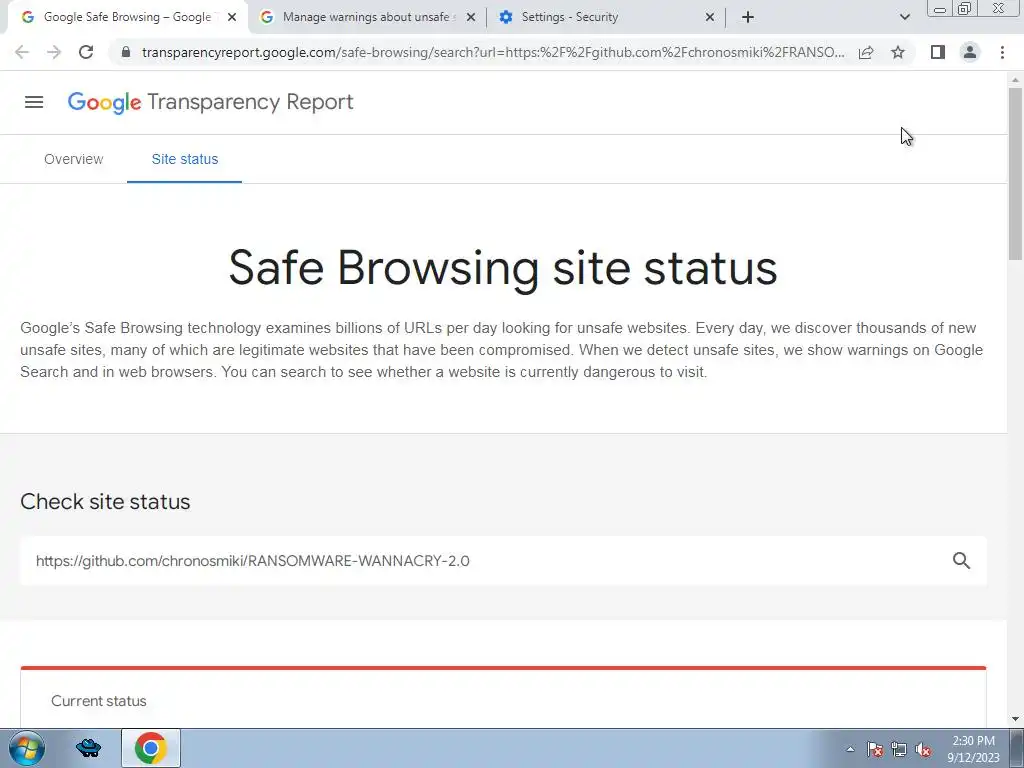This screenshot has height=768, width=1024.
Task: Click the network tray icon
Action: 899,749
